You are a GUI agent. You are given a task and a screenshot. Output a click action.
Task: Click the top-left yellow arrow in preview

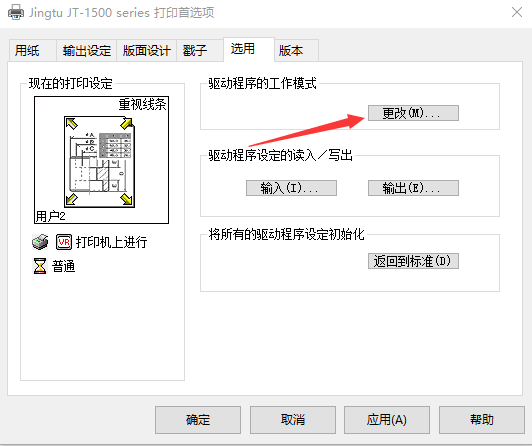pos(72,124)
